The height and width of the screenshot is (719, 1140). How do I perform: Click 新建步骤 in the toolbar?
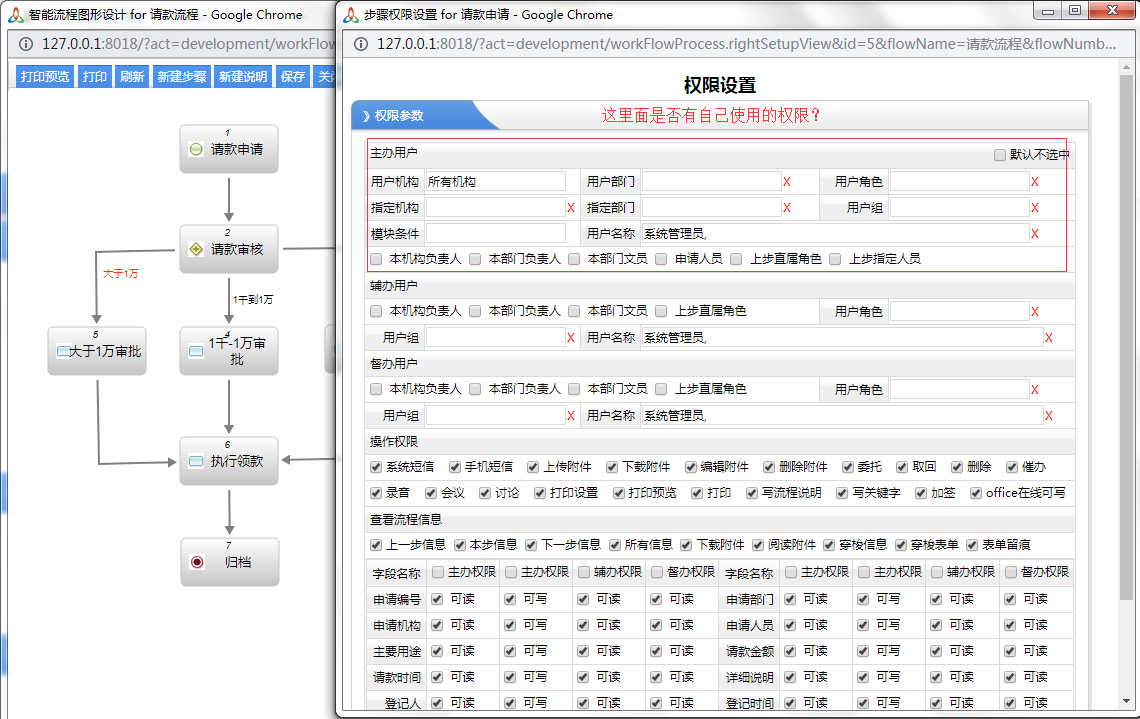click(x=181, y=77)
